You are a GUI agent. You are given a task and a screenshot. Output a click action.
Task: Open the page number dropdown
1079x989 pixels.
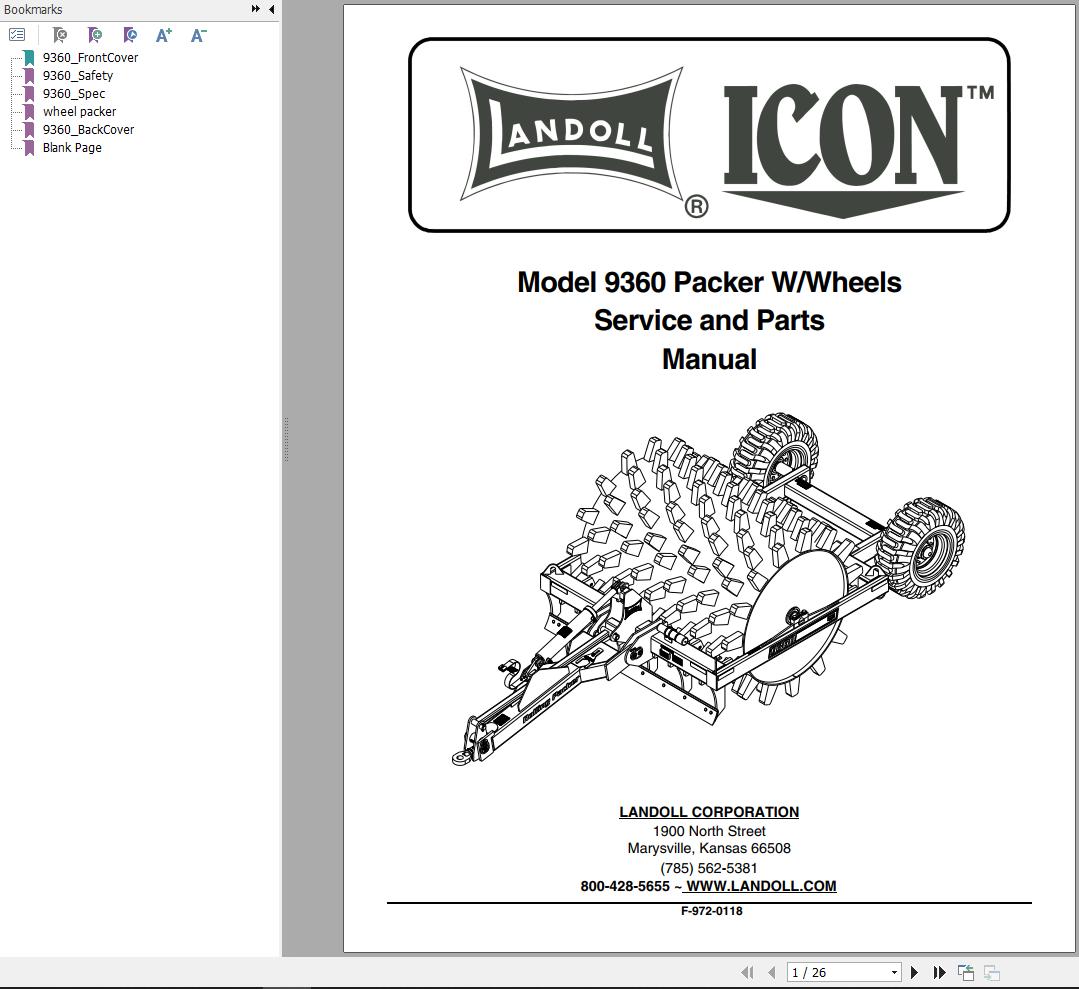coord(895,971)
